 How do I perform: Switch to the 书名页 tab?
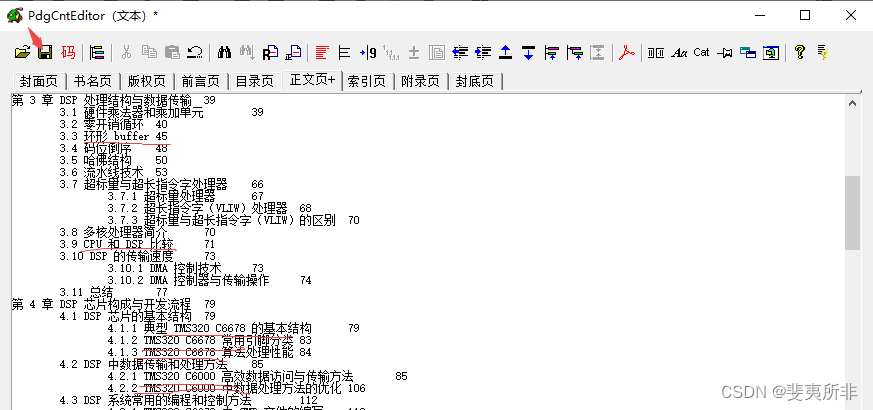pyautogui.click(x=93, y=81)
